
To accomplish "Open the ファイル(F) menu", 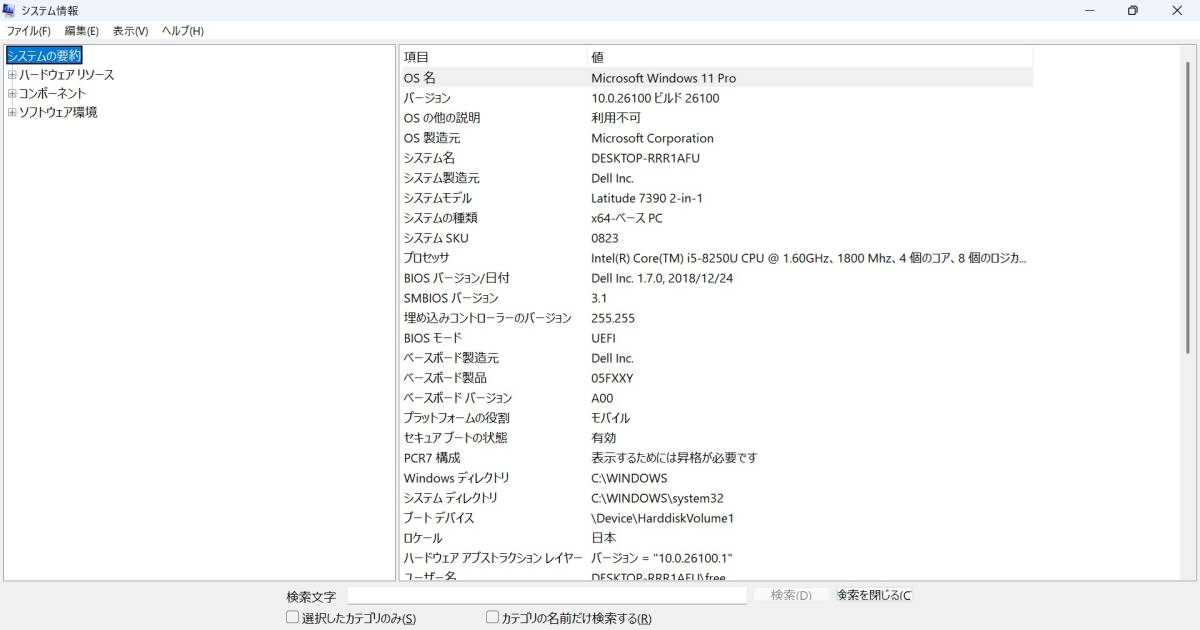I will [x=28, y=31].
